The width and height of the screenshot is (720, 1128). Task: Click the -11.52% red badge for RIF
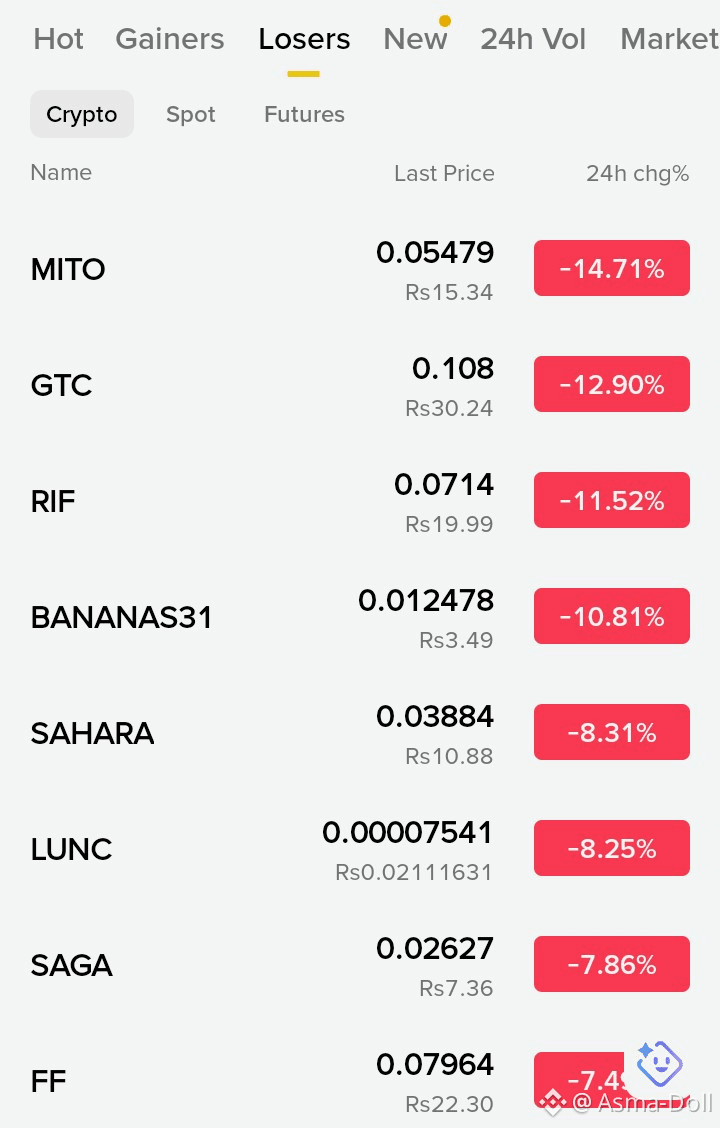611,500
